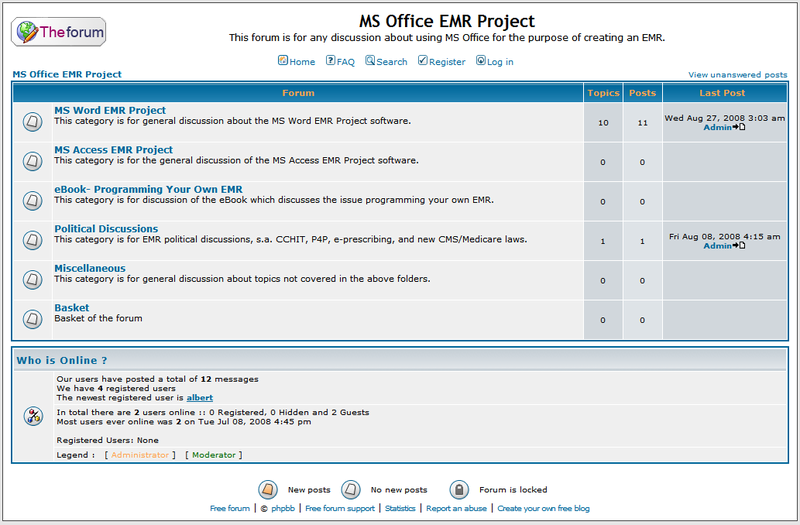Open the Free forum footer link
The height and width of the screenshot is (525, 800).
pos(230,508)
